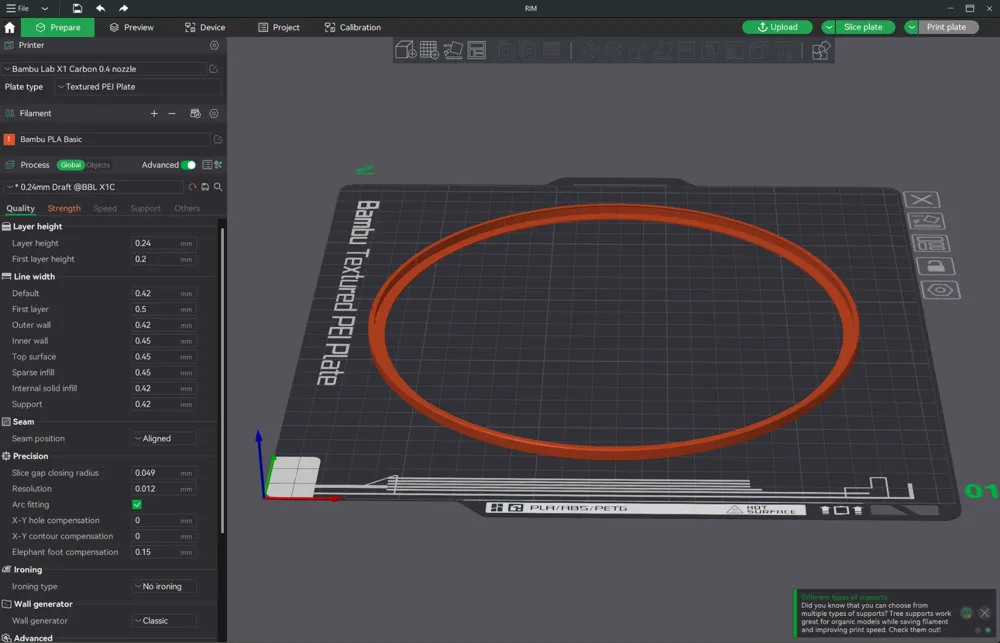
Task: Click the parameter list icon beside Advanced
Action: point(207,165)
